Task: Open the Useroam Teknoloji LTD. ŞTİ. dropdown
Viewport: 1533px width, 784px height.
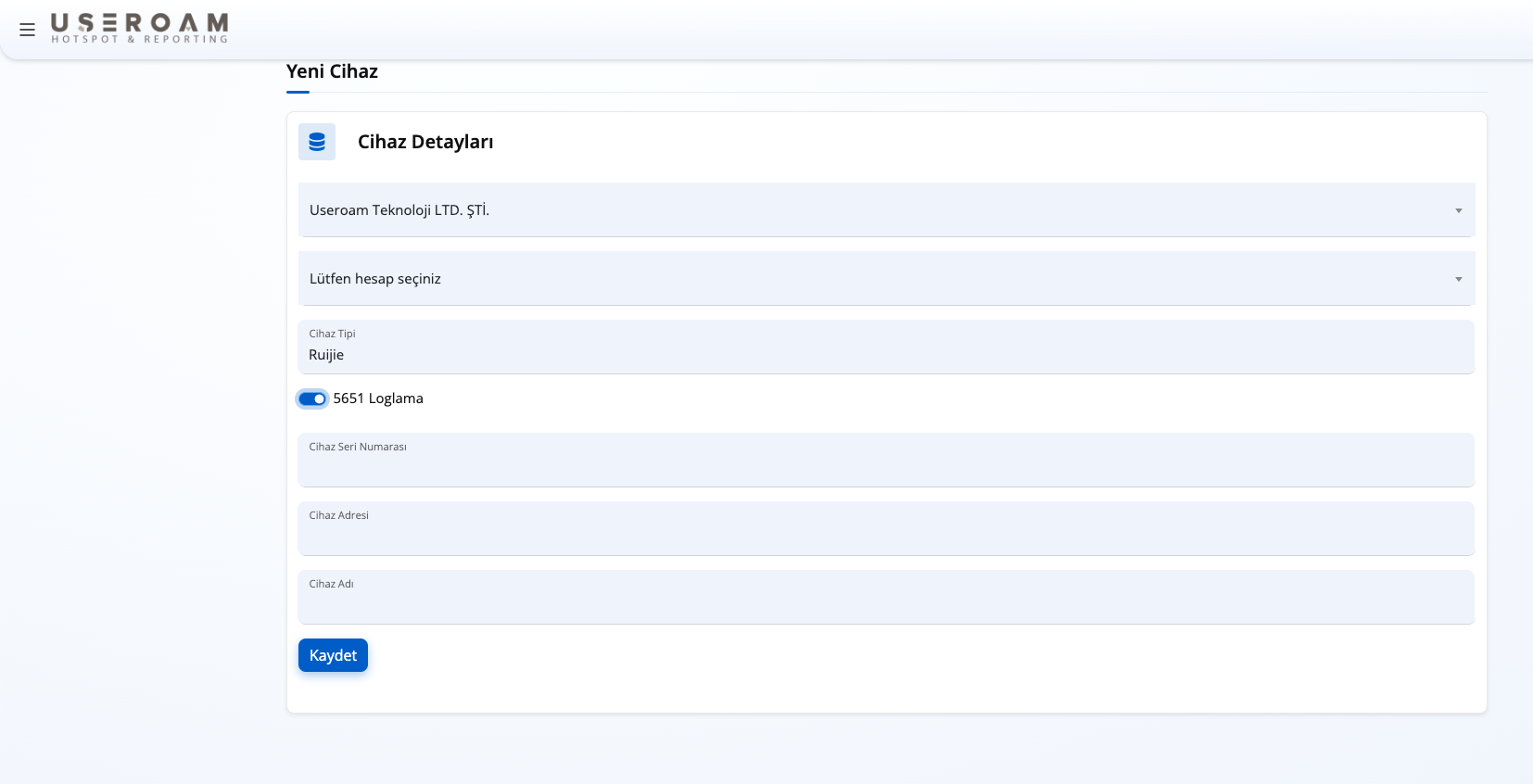Action: coord(886,209)
